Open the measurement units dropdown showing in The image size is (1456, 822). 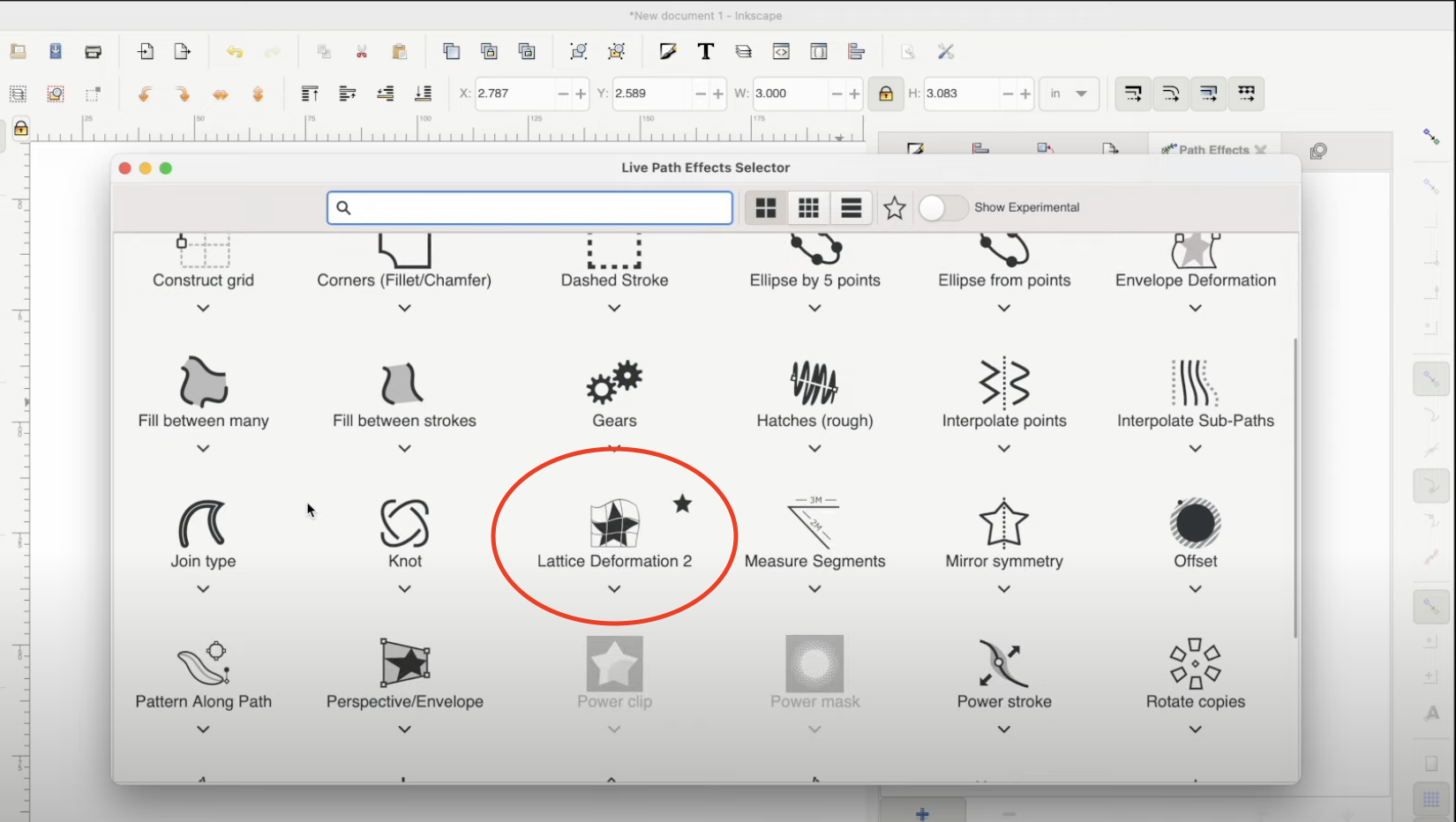pos(1069,93)
